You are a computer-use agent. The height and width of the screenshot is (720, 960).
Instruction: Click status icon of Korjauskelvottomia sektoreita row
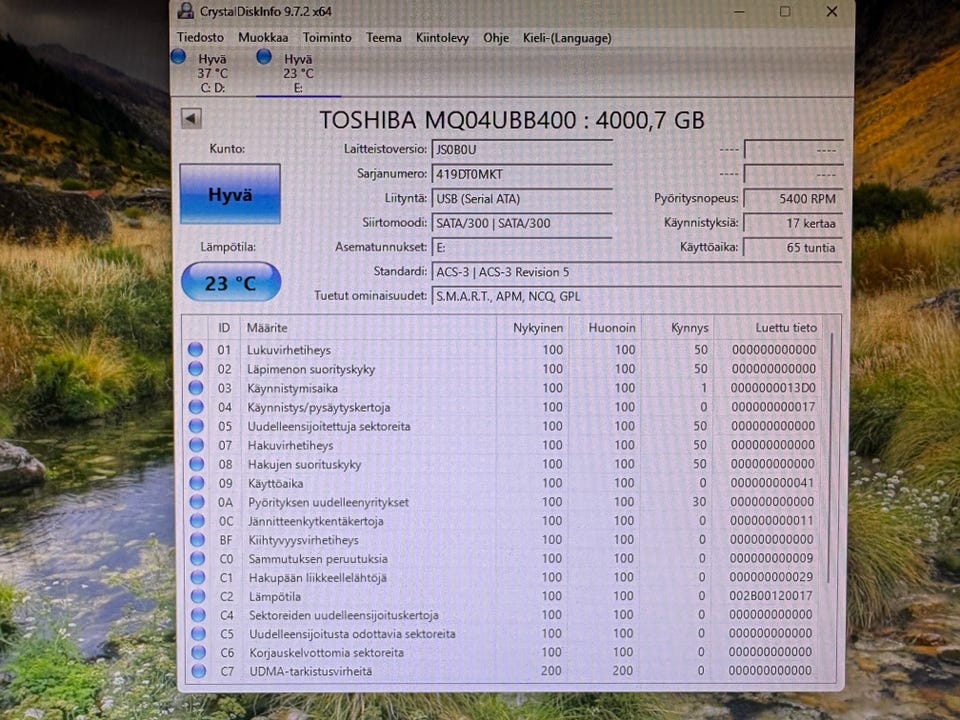point(198,652)
